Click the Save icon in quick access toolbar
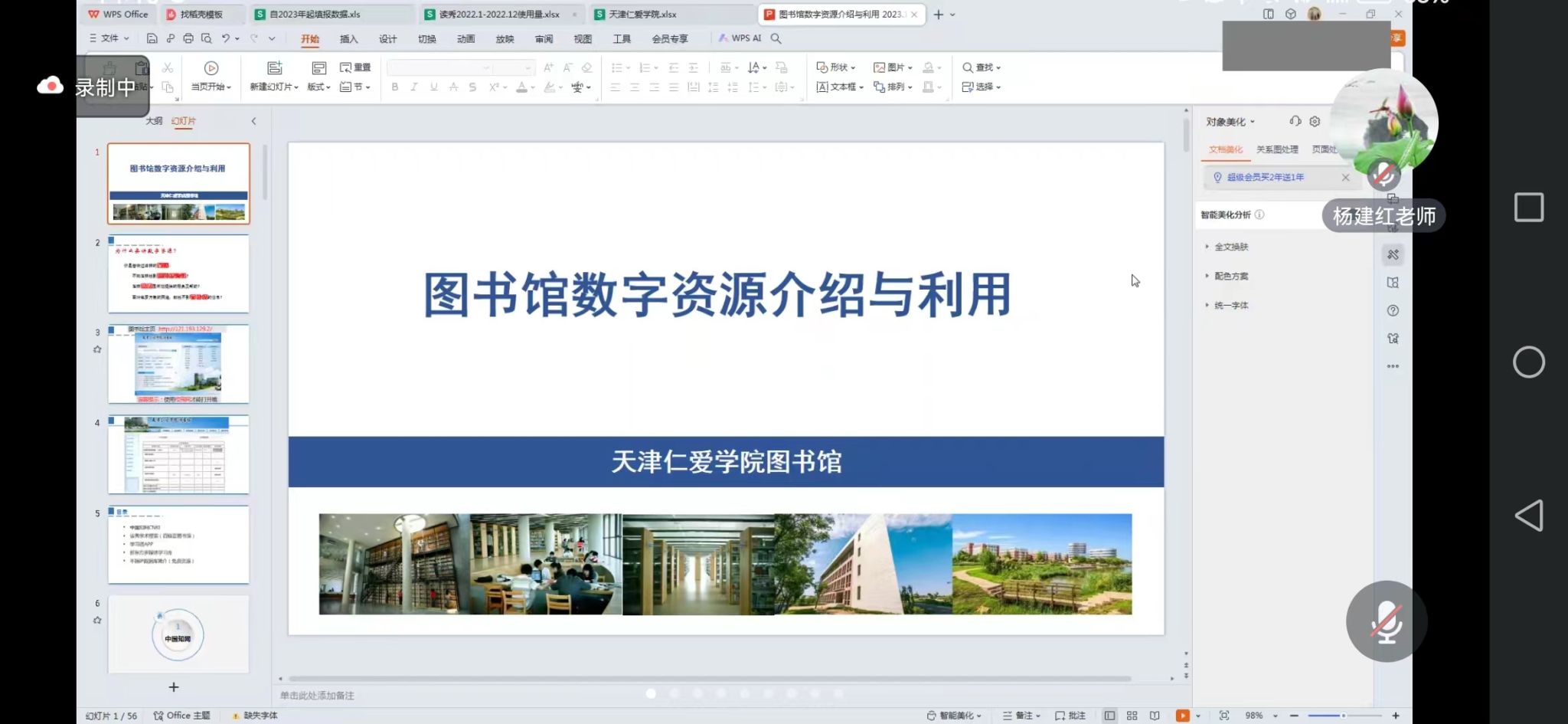The height and width of the screenshot is (724, 1568). point(152,38)
